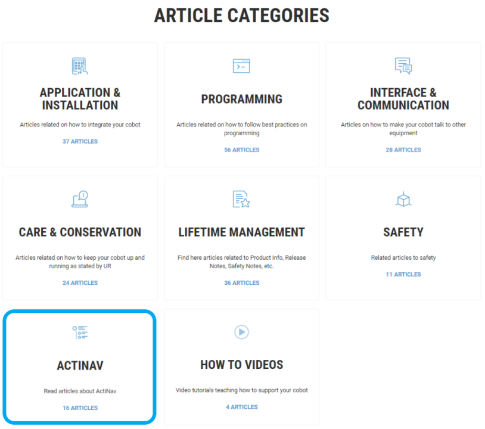Open the 11 Articles link under Safety

403,274
